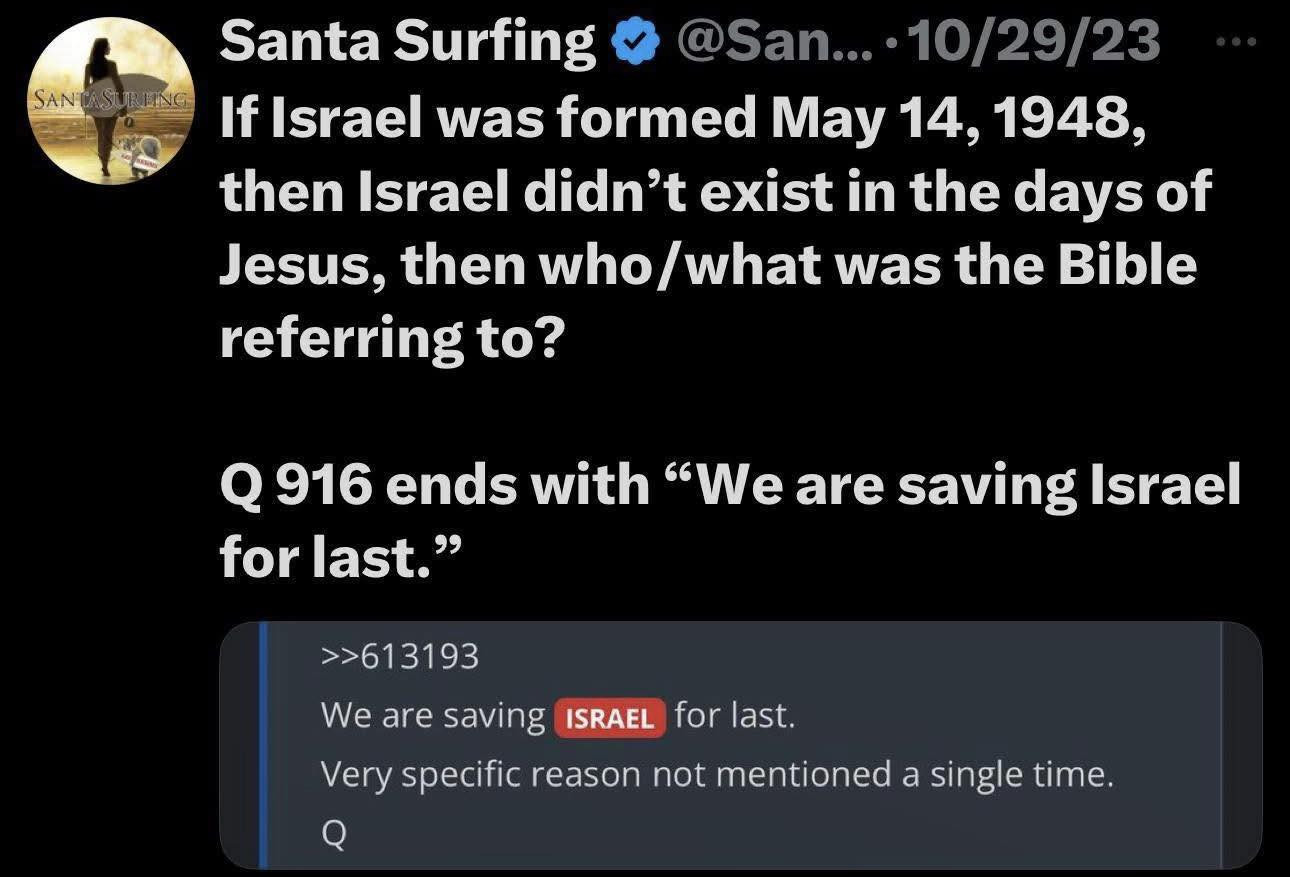
Task: Click "We are saving" in embedded post
Action: pyautogui.click(x=432, y=716)
